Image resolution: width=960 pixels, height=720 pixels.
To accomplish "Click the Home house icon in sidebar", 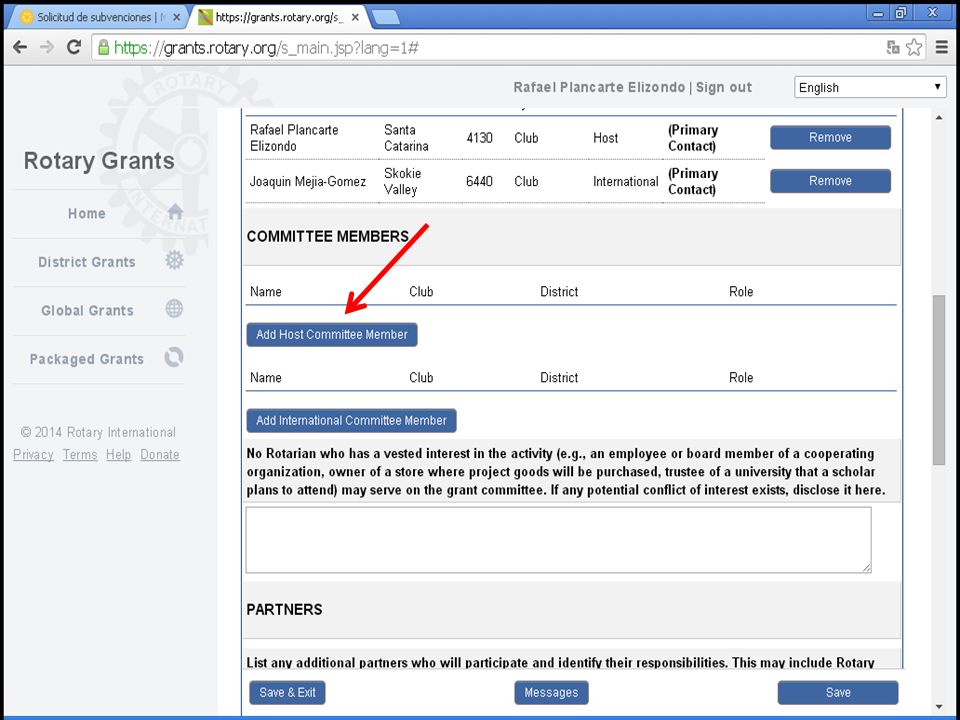I will tap(175, 212).
